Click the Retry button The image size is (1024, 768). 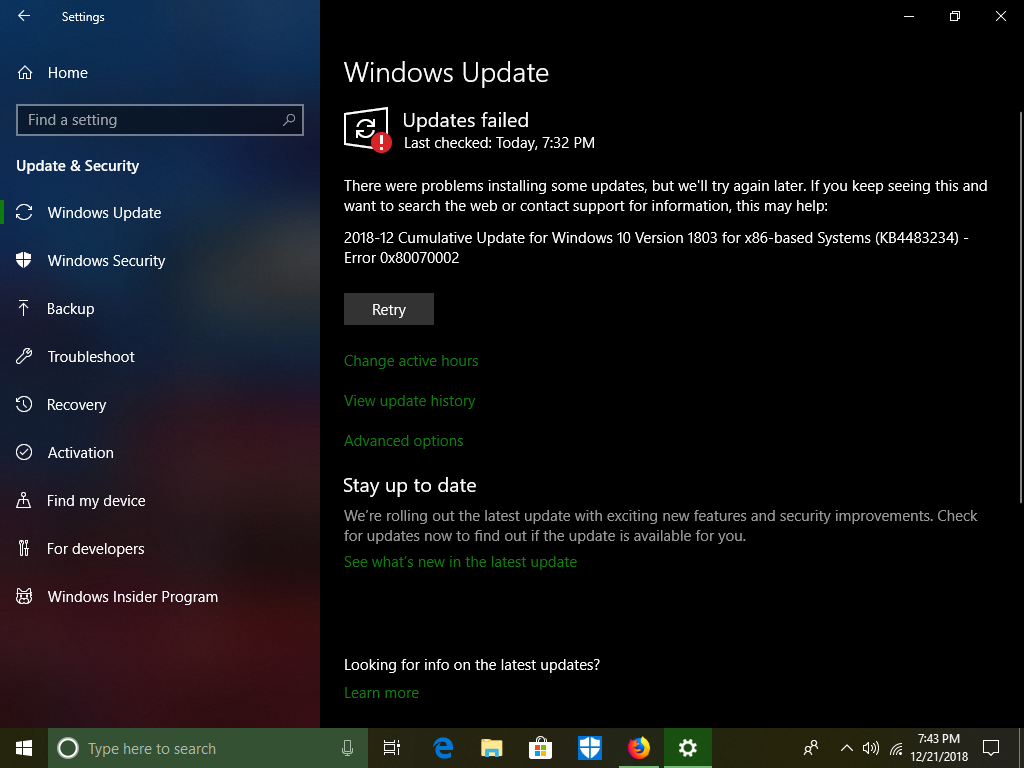(x=389, y=309)
